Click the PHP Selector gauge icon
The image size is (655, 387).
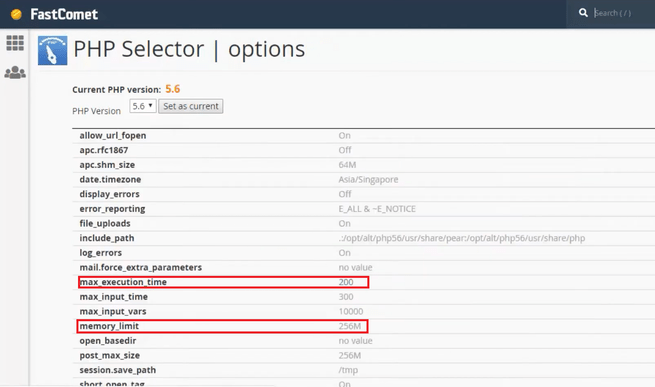coord(52,51)
